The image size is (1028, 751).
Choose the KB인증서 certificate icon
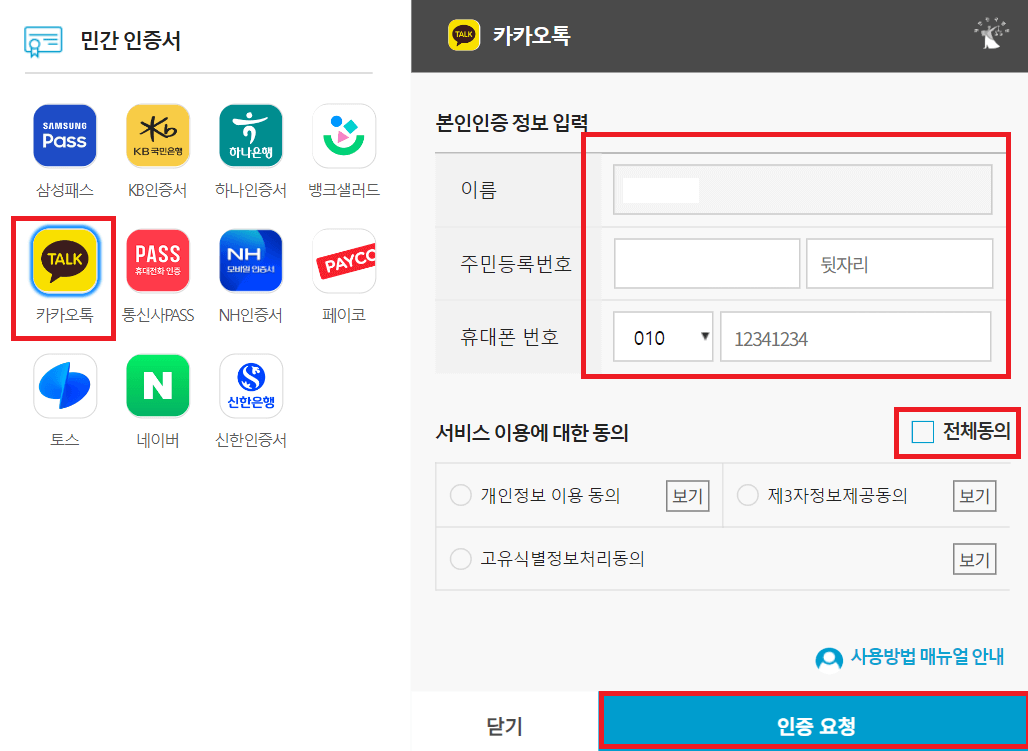tap(158, 136)
